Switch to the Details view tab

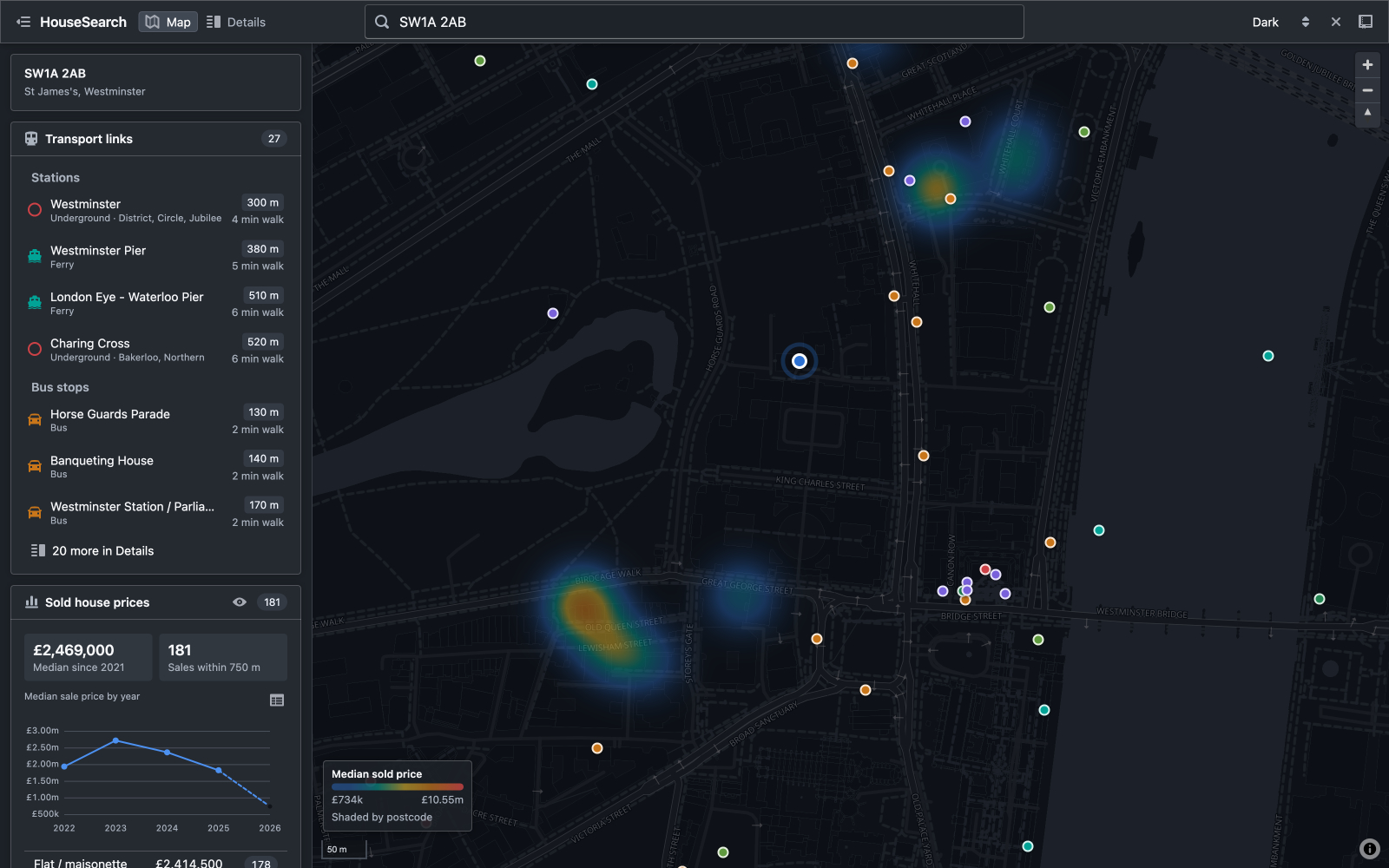pos(236,22)
